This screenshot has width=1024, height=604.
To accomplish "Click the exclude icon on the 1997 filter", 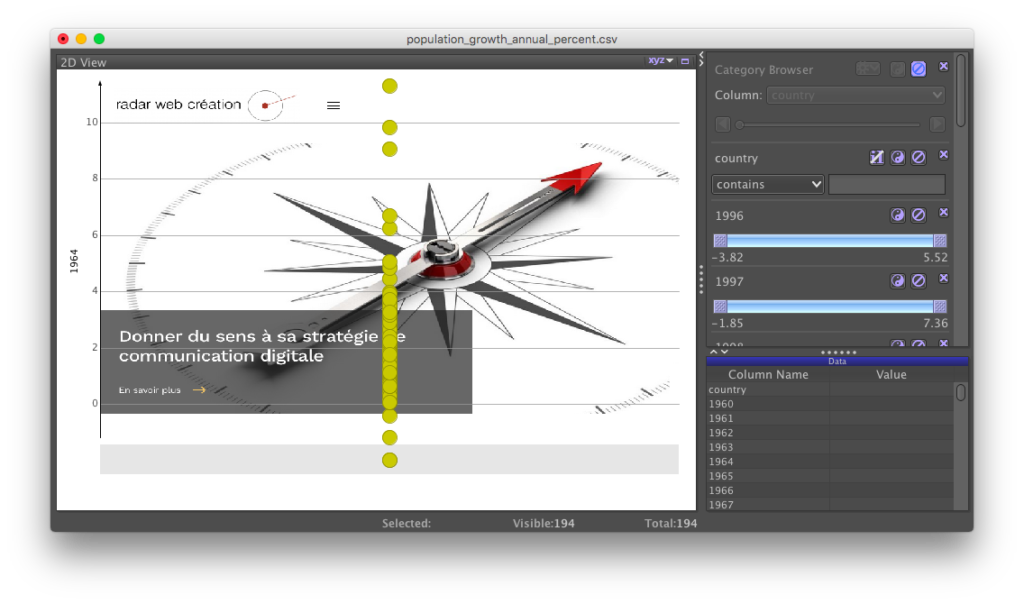I will (x=917, y=281).
